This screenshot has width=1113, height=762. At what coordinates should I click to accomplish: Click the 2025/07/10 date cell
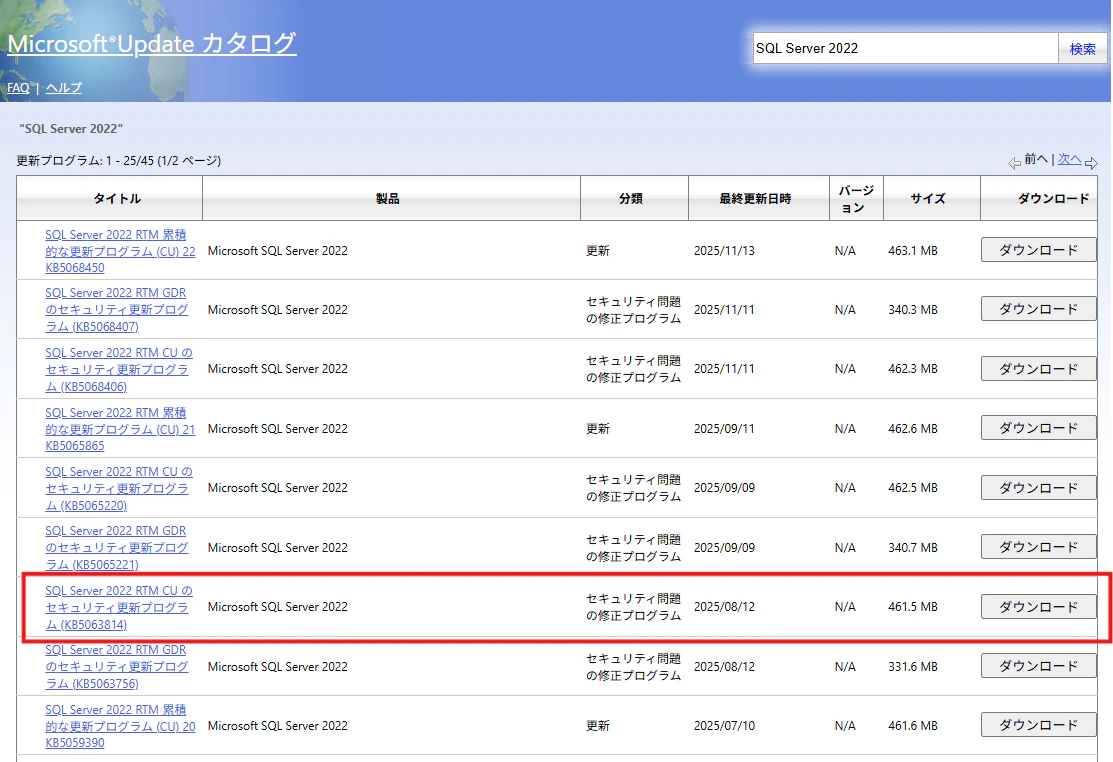(724, 726)
